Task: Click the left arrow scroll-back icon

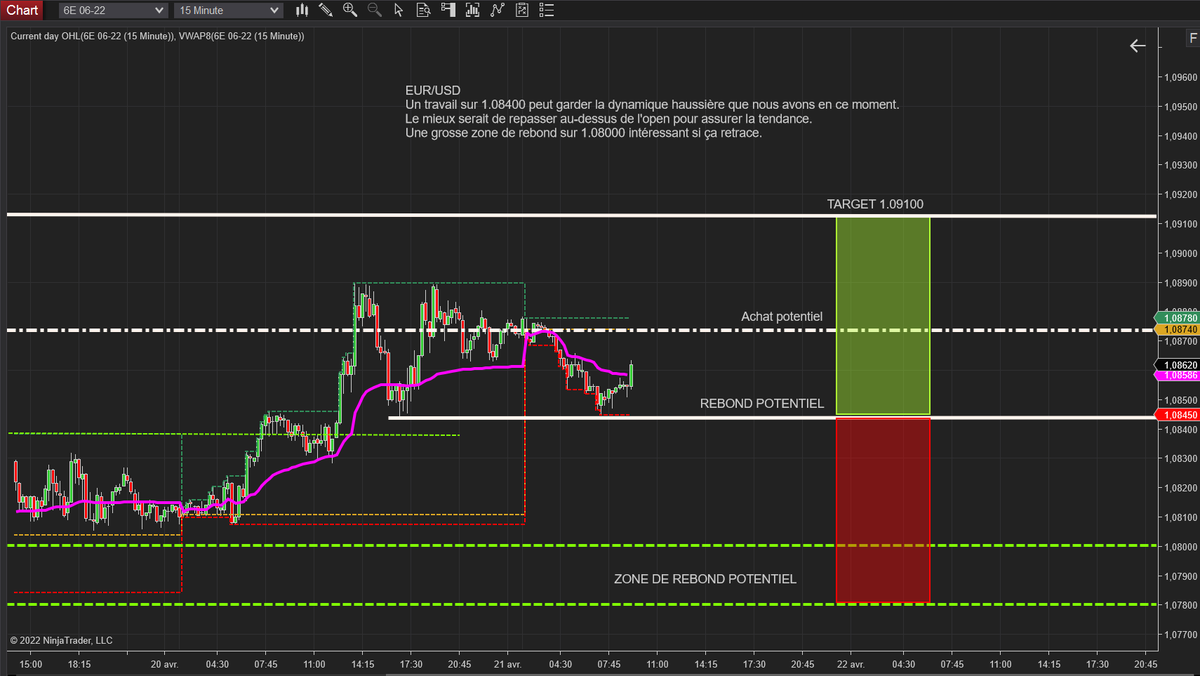Action: (1137, 46)
